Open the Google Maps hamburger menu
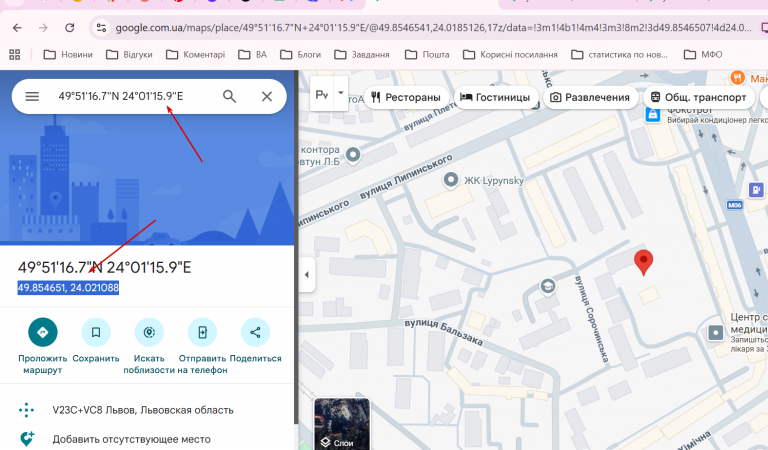The width and height of the screenshot is (768, 450). click(x=32, y=96)
